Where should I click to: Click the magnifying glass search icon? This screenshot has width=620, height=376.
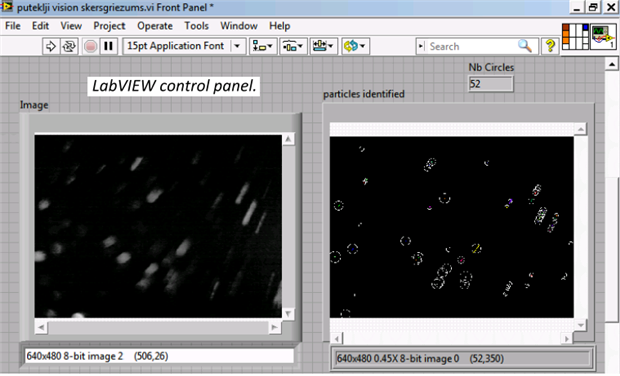coord(525,46)
